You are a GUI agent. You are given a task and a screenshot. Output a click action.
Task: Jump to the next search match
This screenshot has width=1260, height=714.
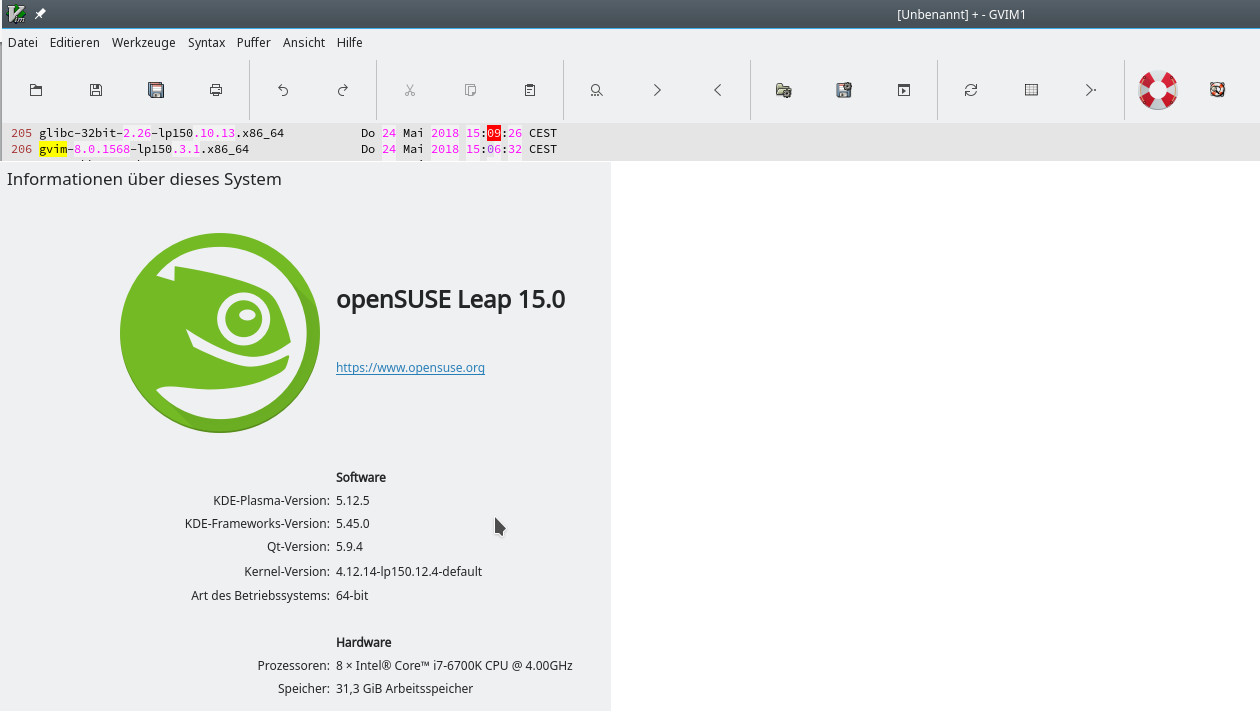(656, 89)
